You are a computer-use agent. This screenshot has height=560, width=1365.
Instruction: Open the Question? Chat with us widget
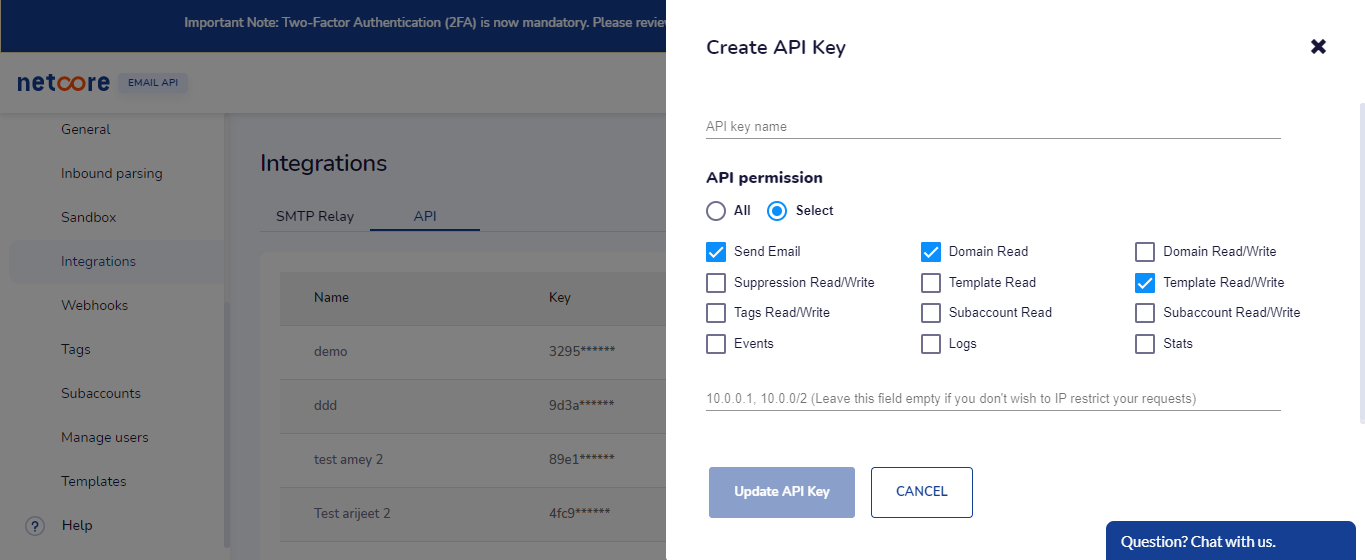1230,541
